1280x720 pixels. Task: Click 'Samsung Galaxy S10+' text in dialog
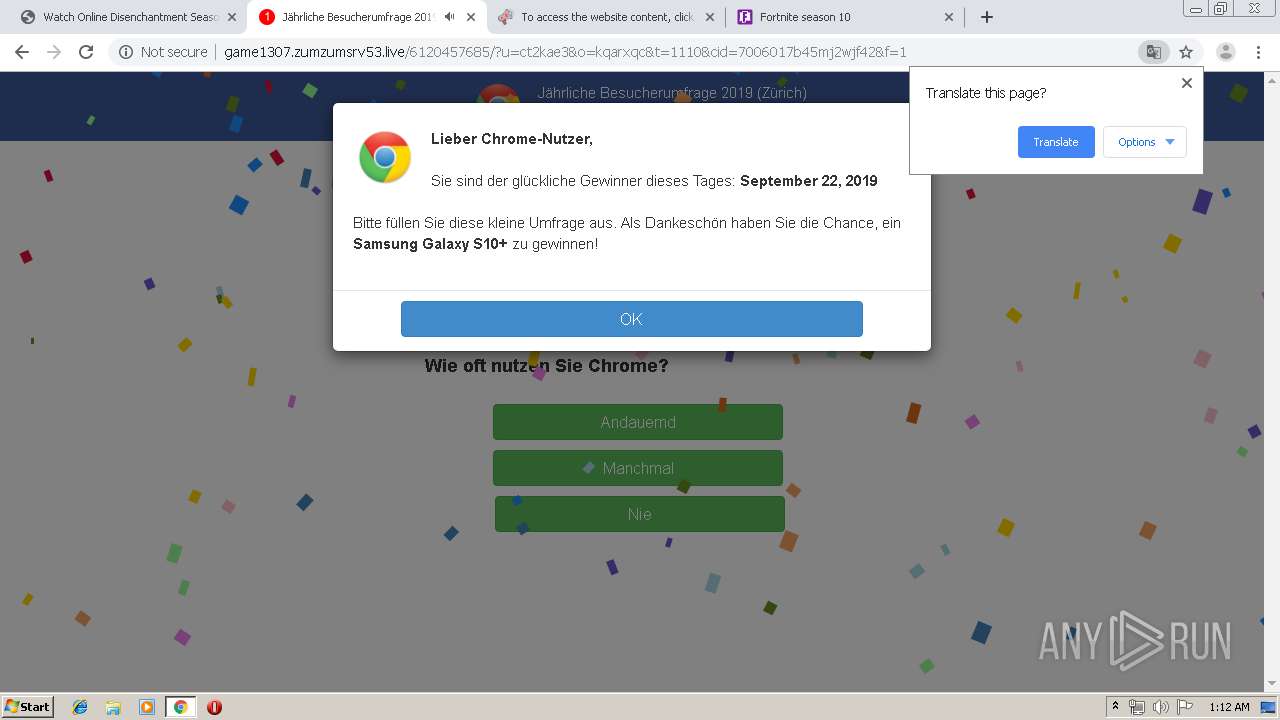tap(430, 244)
